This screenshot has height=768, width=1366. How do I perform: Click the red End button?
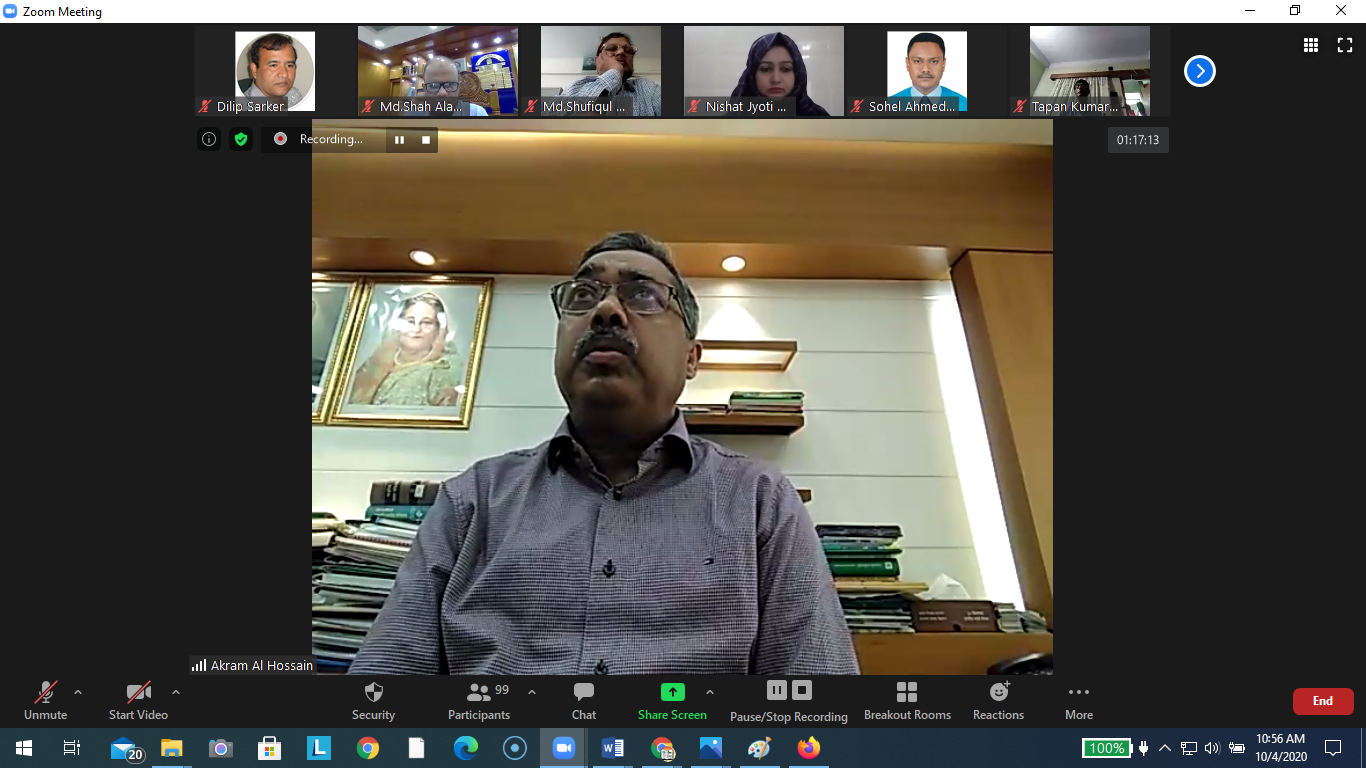click(x=1323, y=701)
